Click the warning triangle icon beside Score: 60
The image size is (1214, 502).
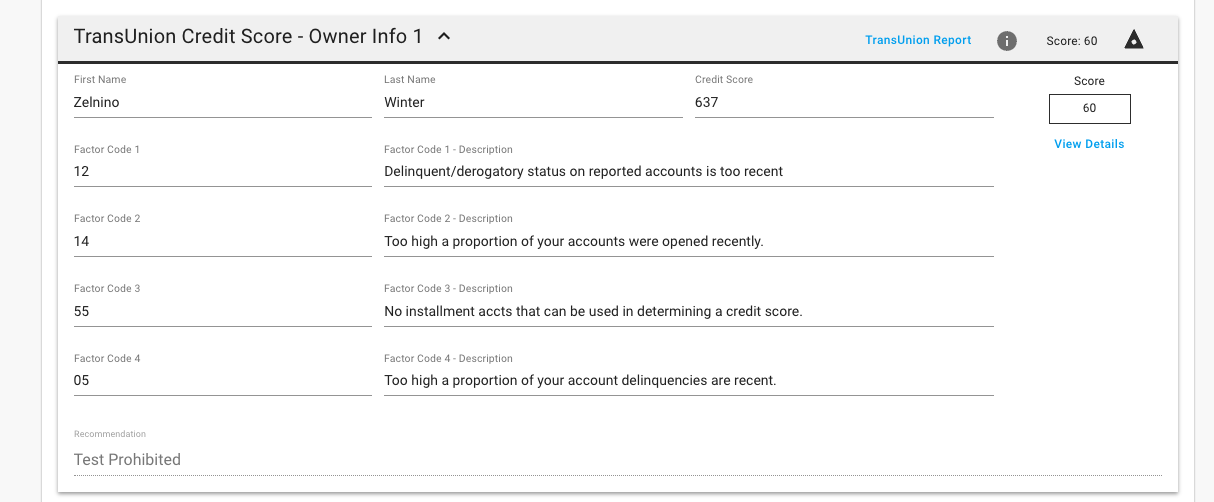click(1133, 40)
